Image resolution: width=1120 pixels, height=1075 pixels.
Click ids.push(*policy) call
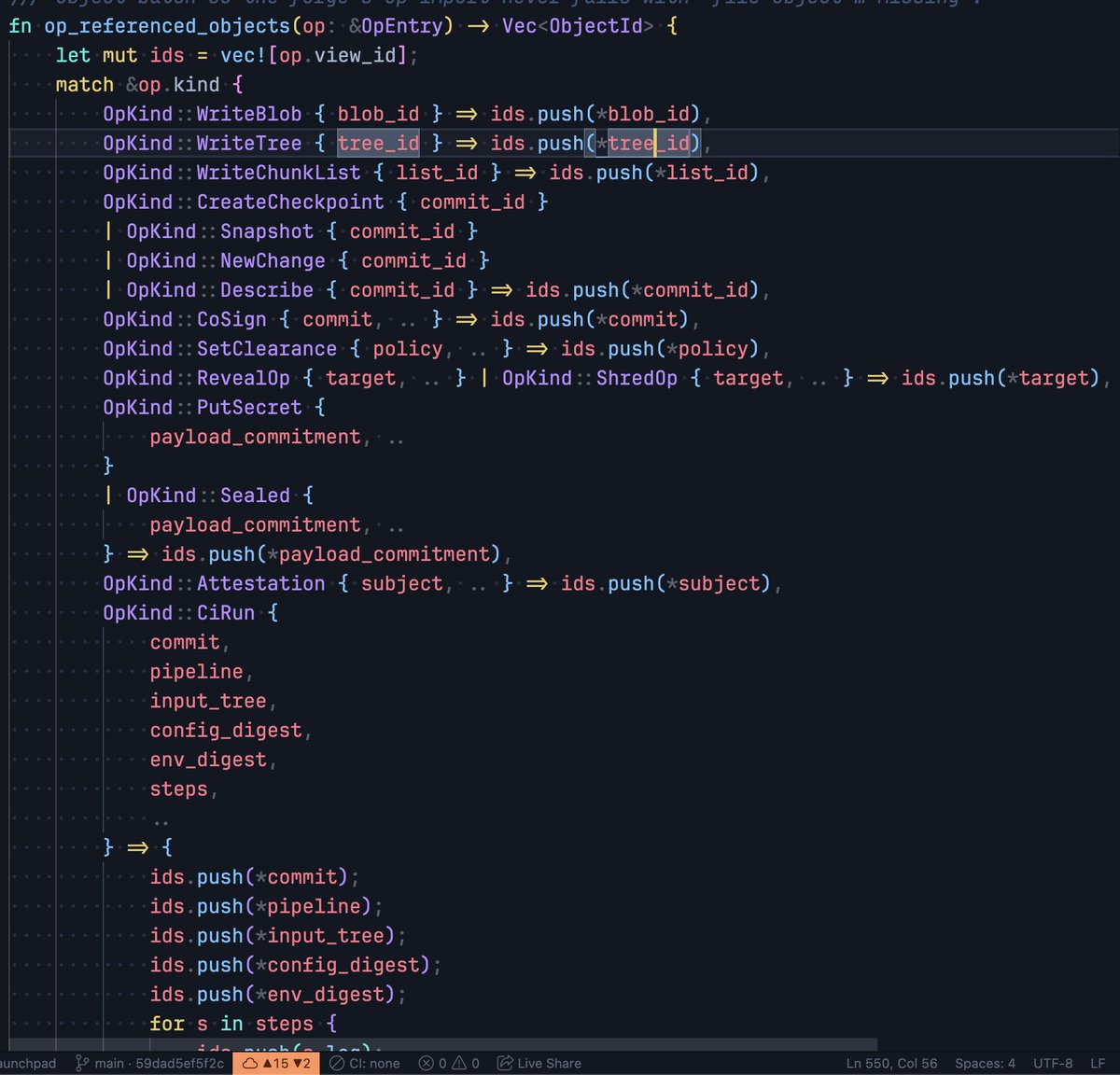[x=661, y=349]
